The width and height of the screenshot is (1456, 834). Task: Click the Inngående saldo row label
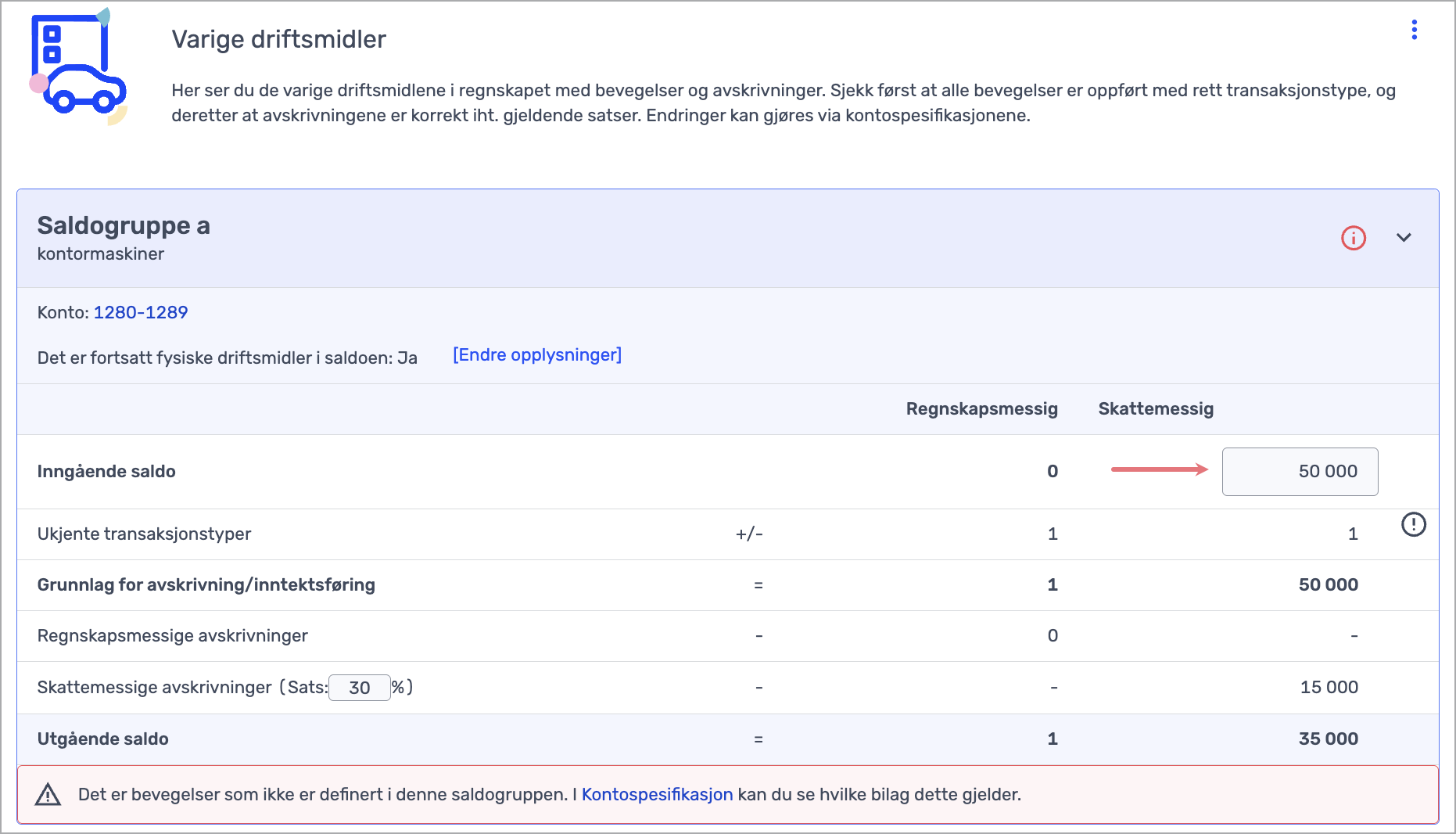[x=106, y=472]
